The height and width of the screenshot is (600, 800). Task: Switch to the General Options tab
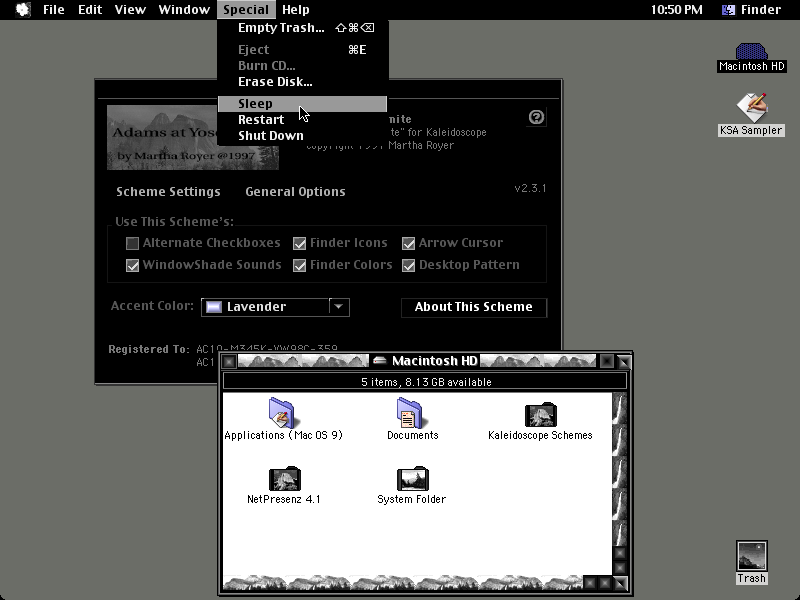pyautogui.click(x=295, y=192)
